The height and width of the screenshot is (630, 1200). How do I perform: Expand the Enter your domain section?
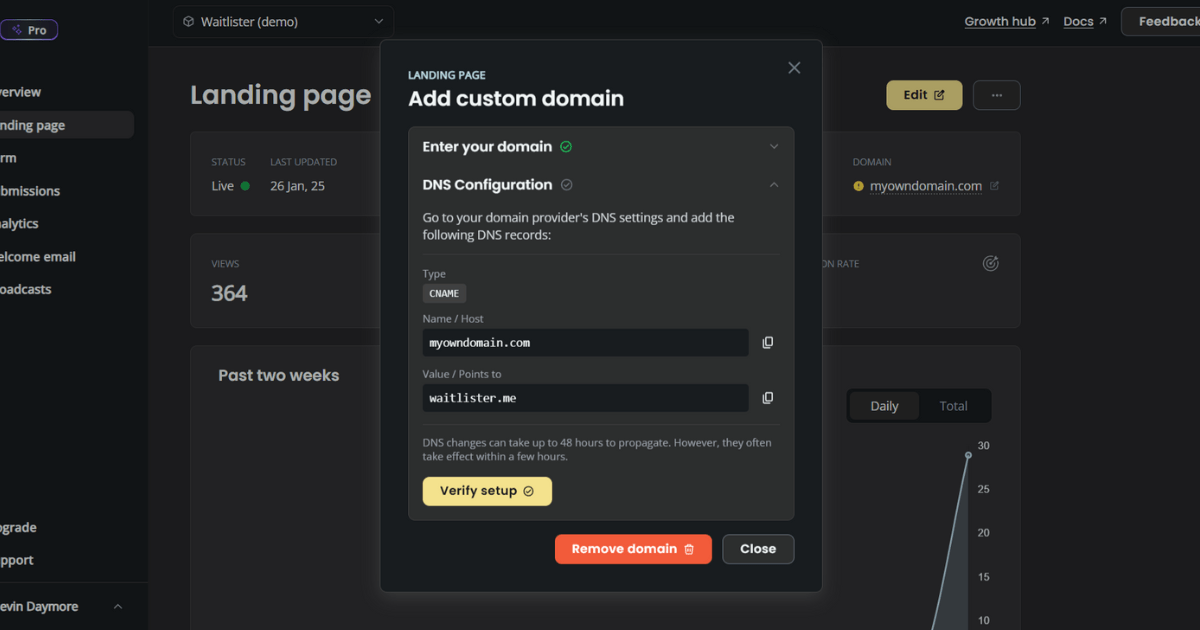coord(773,146)
